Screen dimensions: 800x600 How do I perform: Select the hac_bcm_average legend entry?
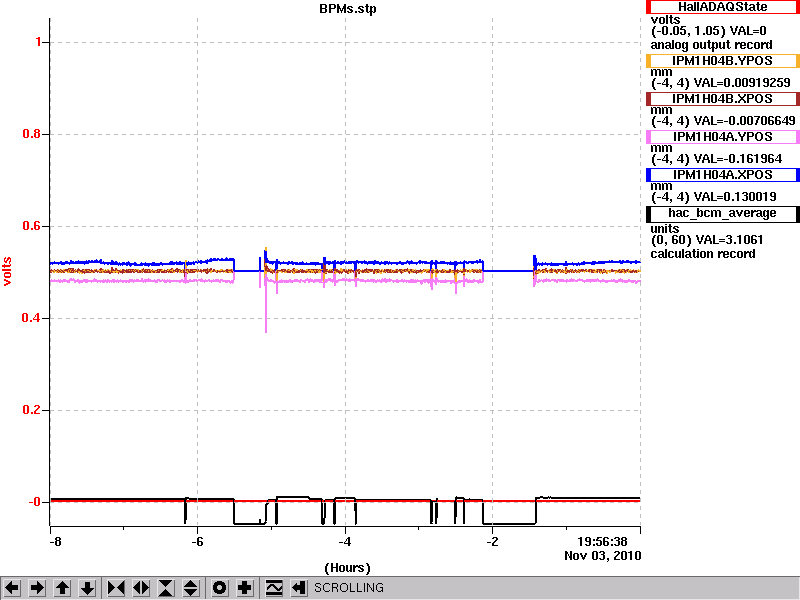tap(722, 213)
